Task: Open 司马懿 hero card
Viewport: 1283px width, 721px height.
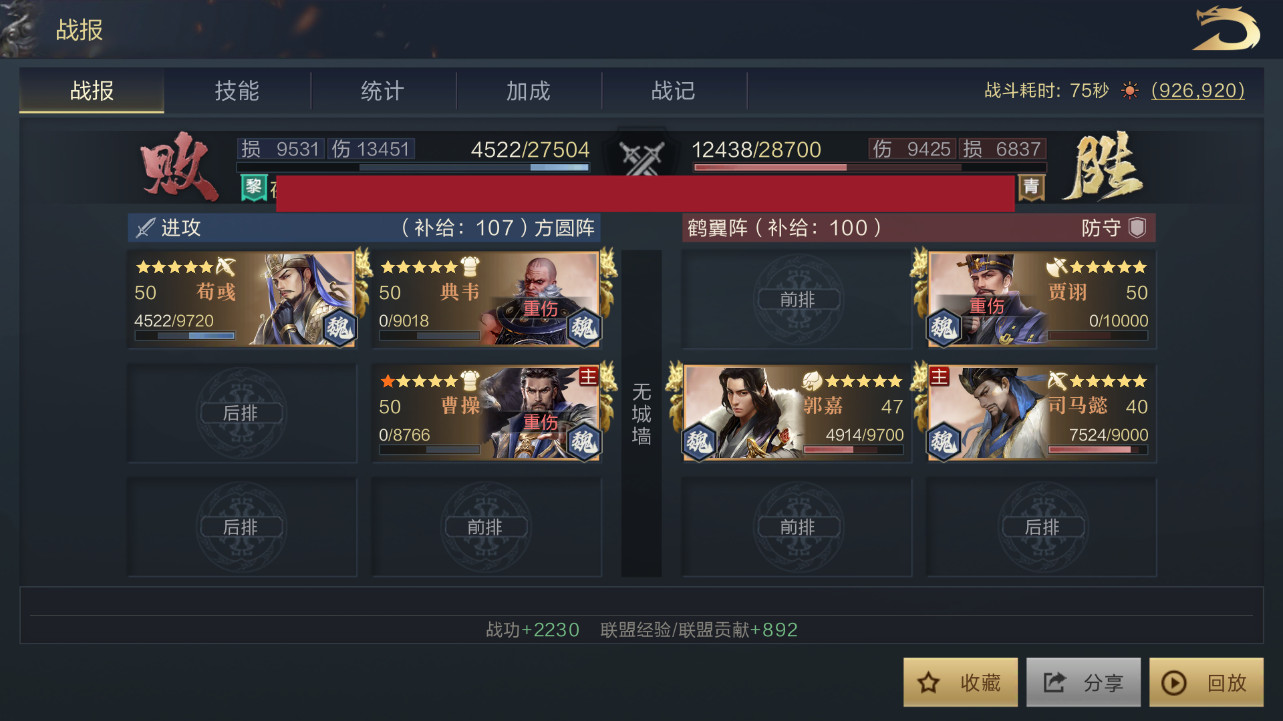Action: [x=1041, y=412]
